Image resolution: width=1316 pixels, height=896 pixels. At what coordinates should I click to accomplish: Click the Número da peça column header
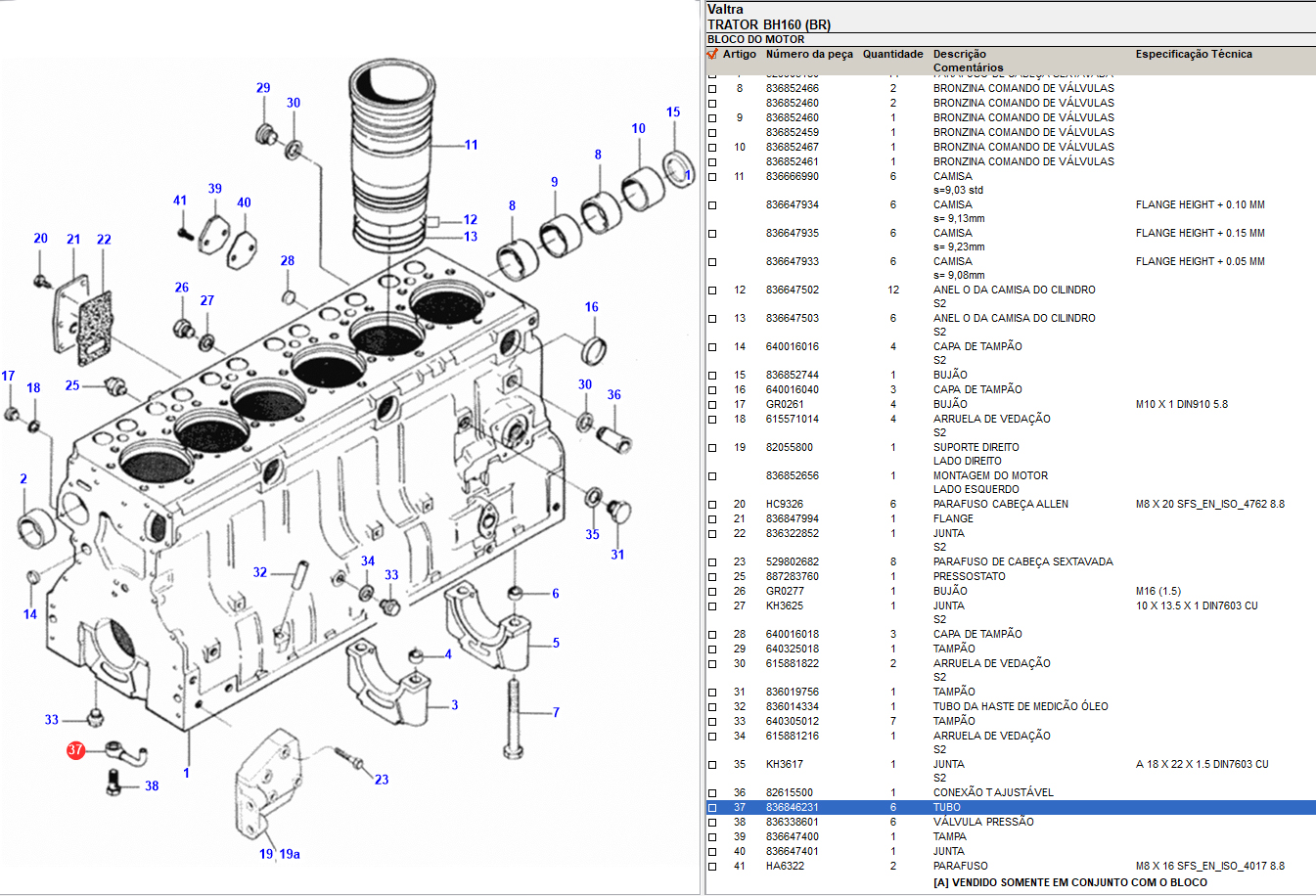click(x=808, y=55)
